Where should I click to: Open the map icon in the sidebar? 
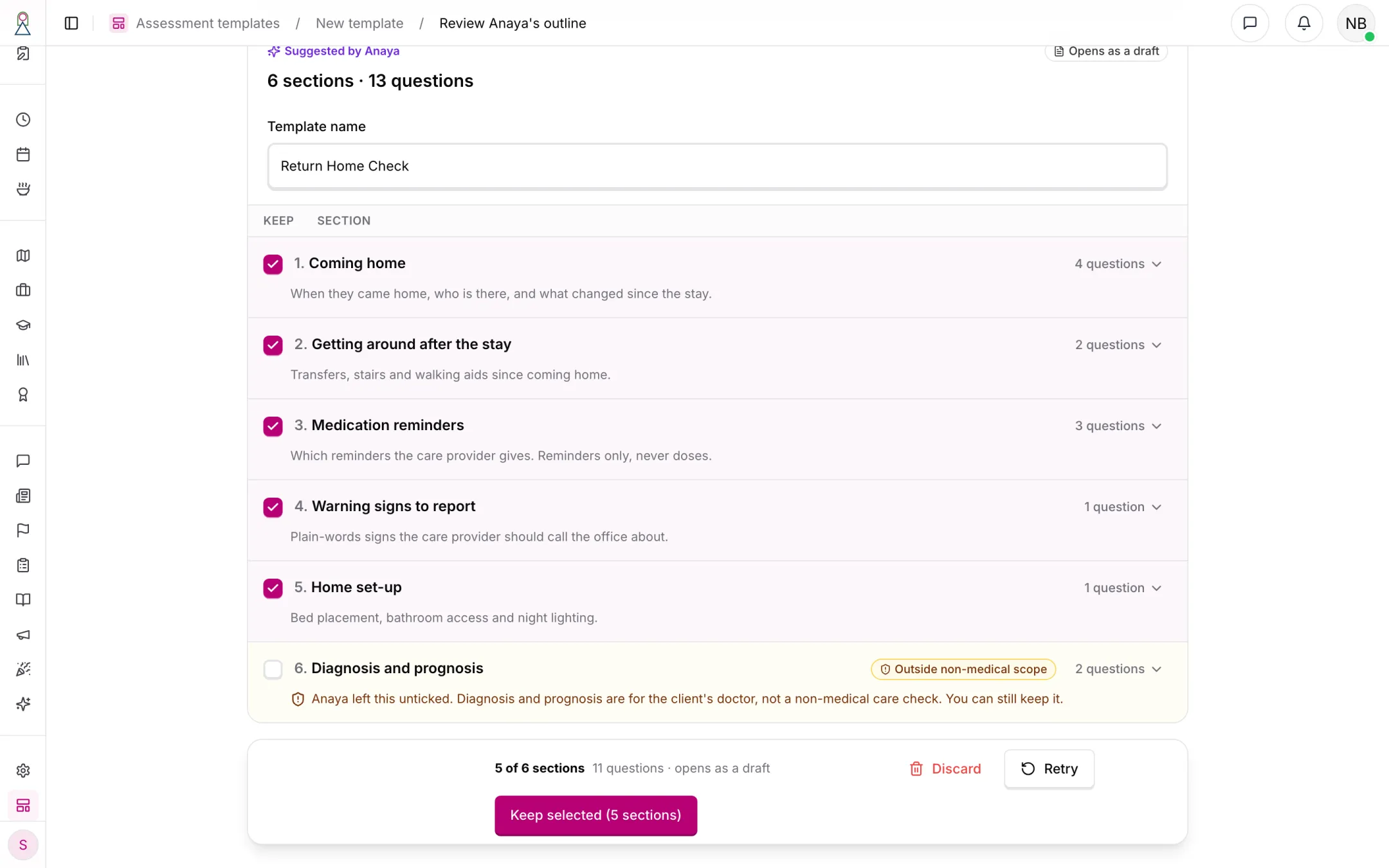click(x=23, y=256)
